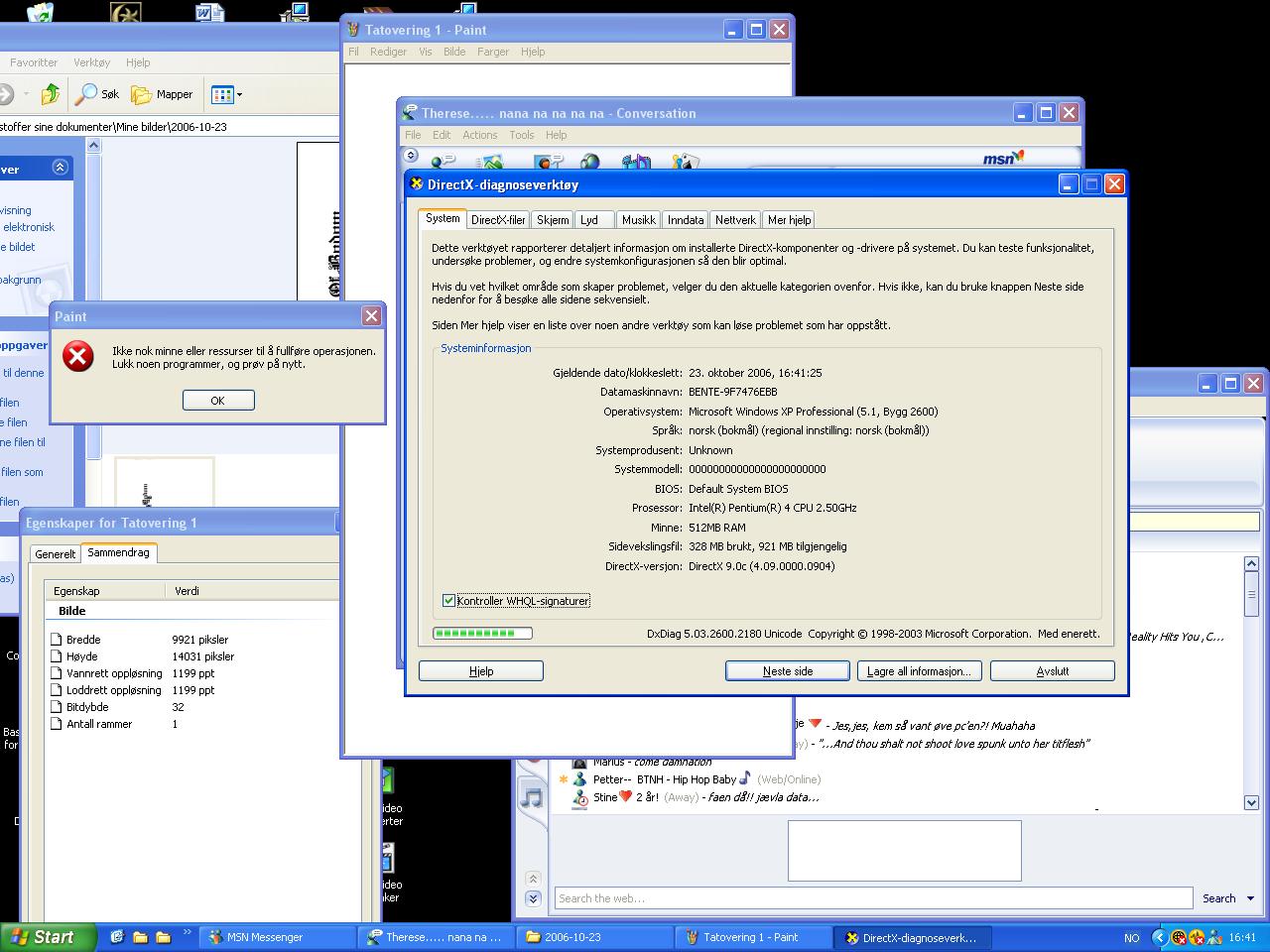
Task: Switch to the Generelt tab in Egenskaper
Action: 56,554
